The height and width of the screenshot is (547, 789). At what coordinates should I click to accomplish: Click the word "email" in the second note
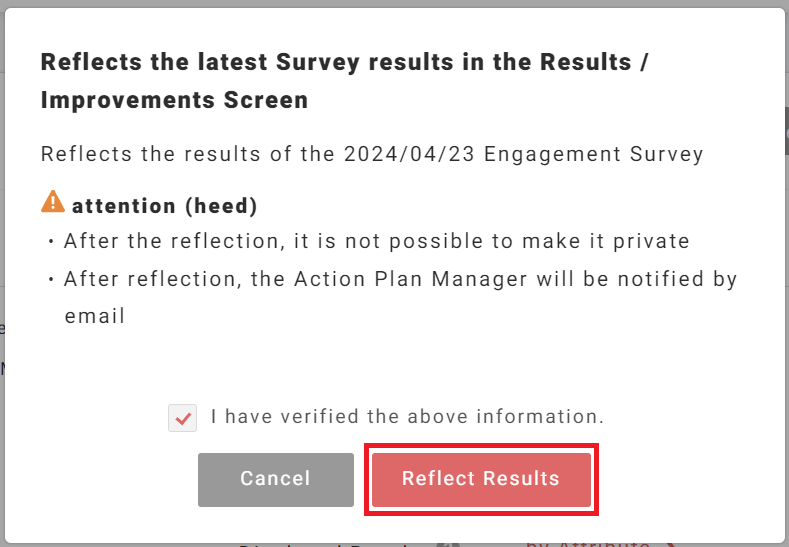coord(94,316)
